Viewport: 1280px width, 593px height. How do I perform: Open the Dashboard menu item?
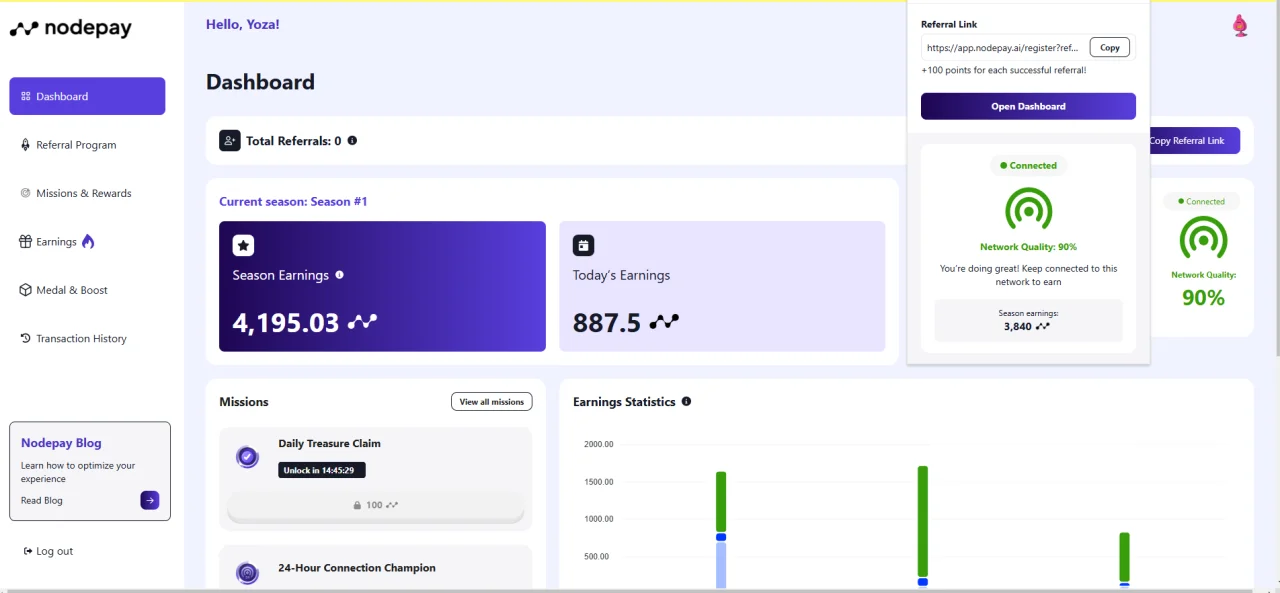tap(87, 96)
